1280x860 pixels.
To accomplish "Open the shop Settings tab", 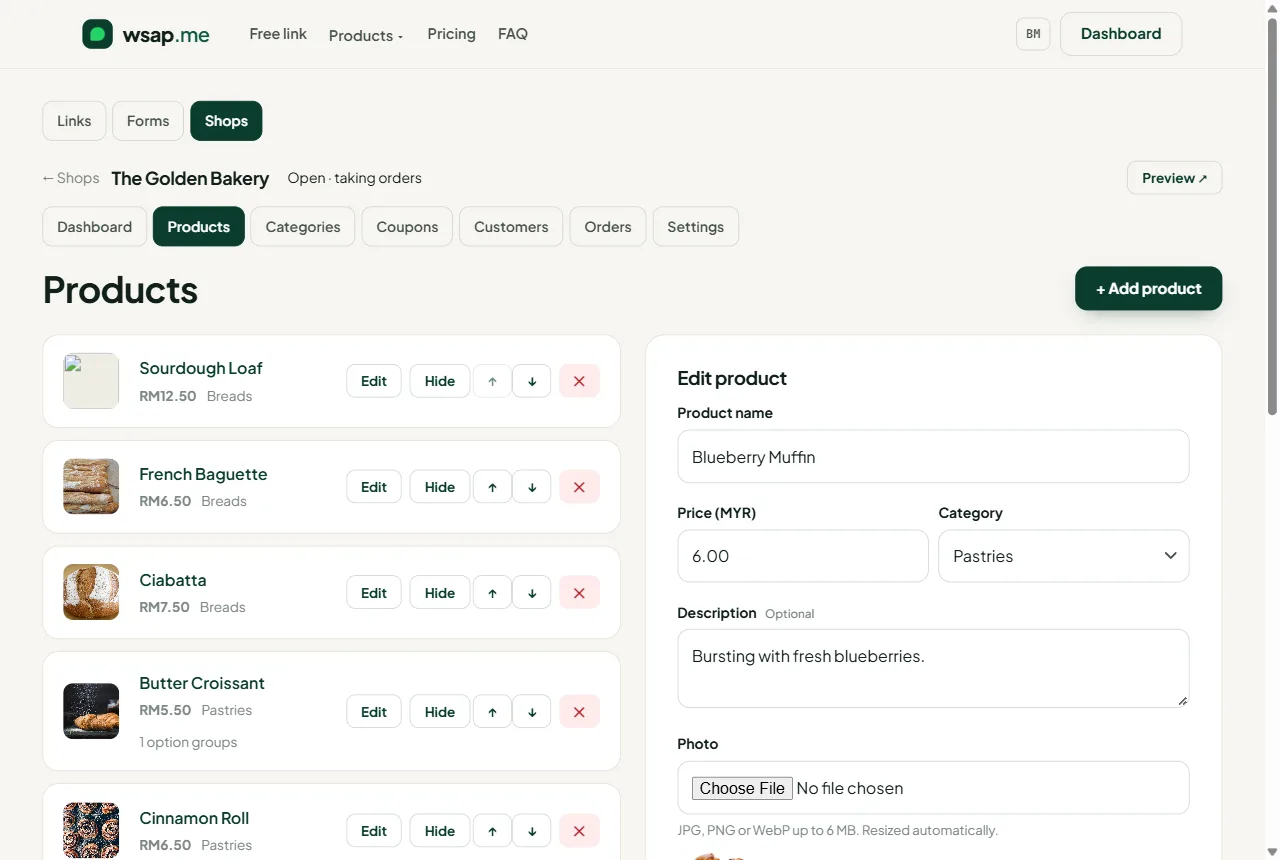I will coord(696,227).
